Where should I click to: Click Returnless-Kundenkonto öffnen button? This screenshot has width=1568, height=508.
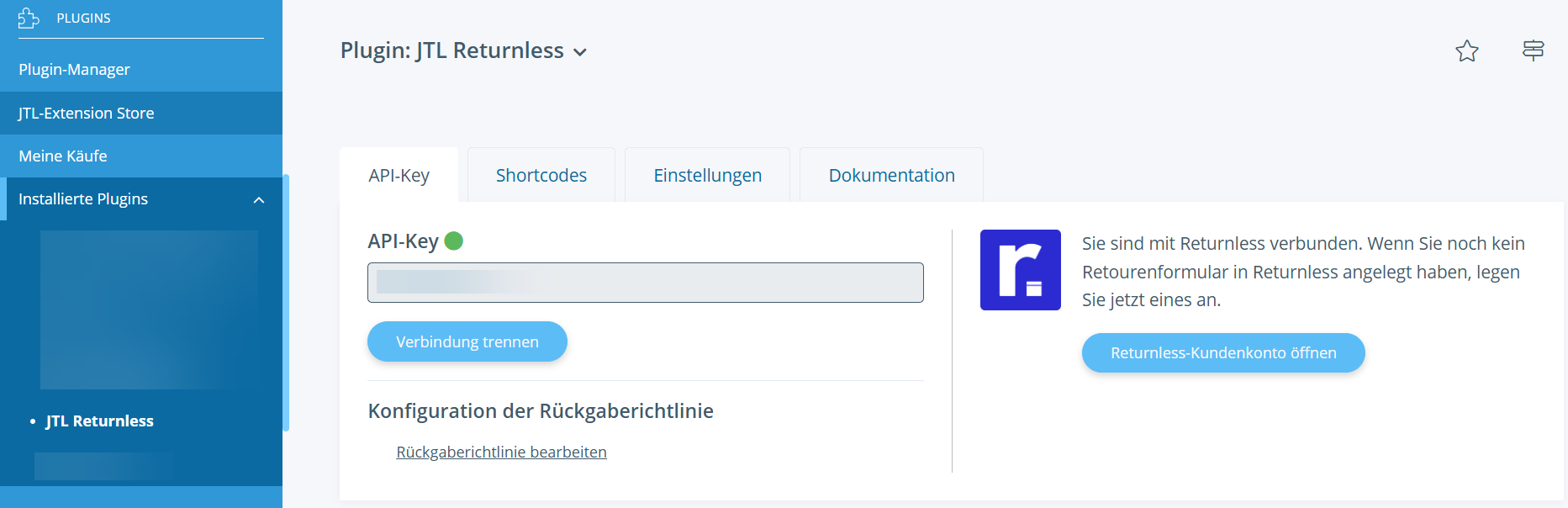tap(1222, 352)
